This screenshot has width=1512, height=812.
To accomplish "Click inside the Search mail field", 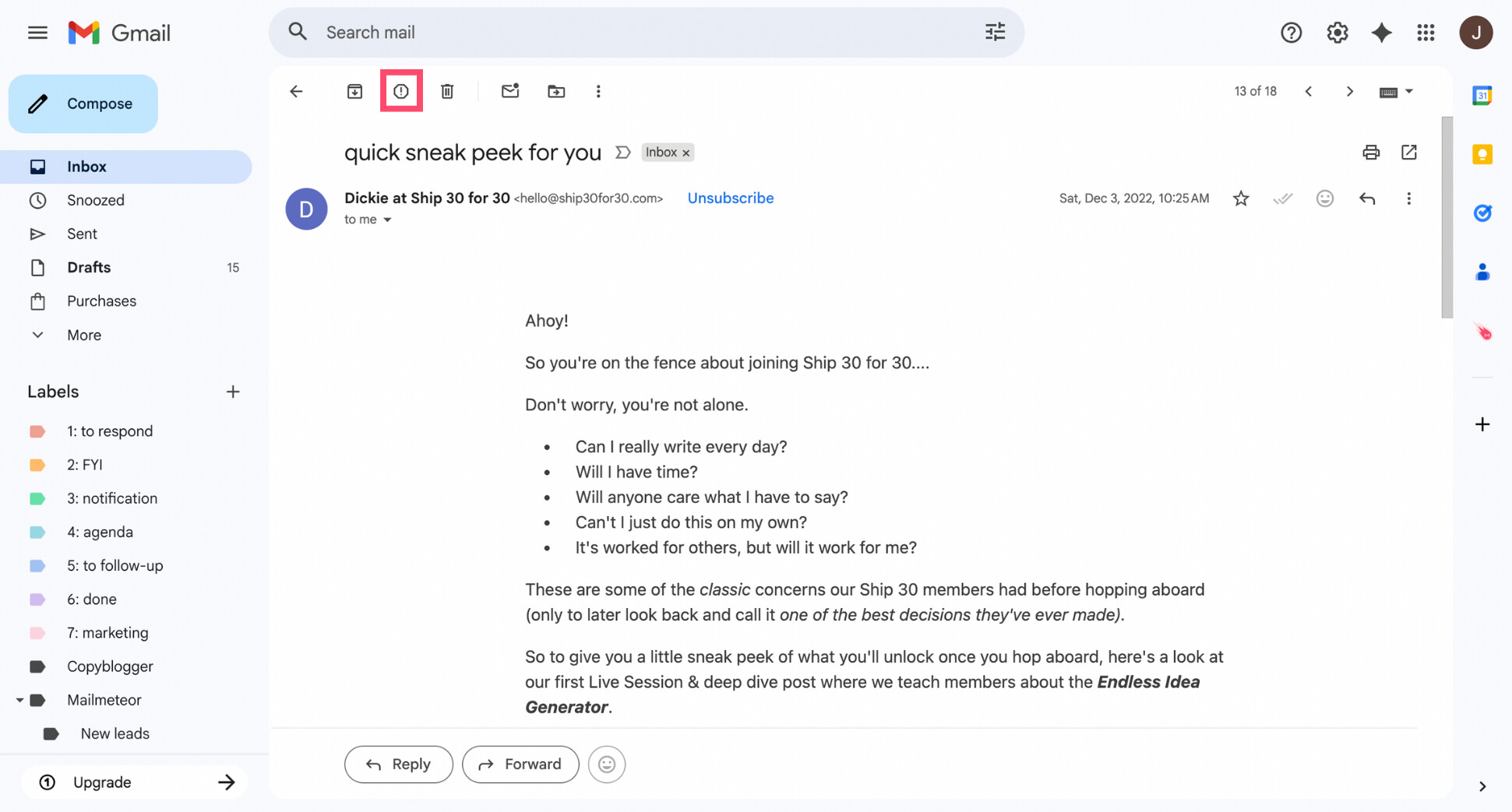I will click(x=545, y=32).
